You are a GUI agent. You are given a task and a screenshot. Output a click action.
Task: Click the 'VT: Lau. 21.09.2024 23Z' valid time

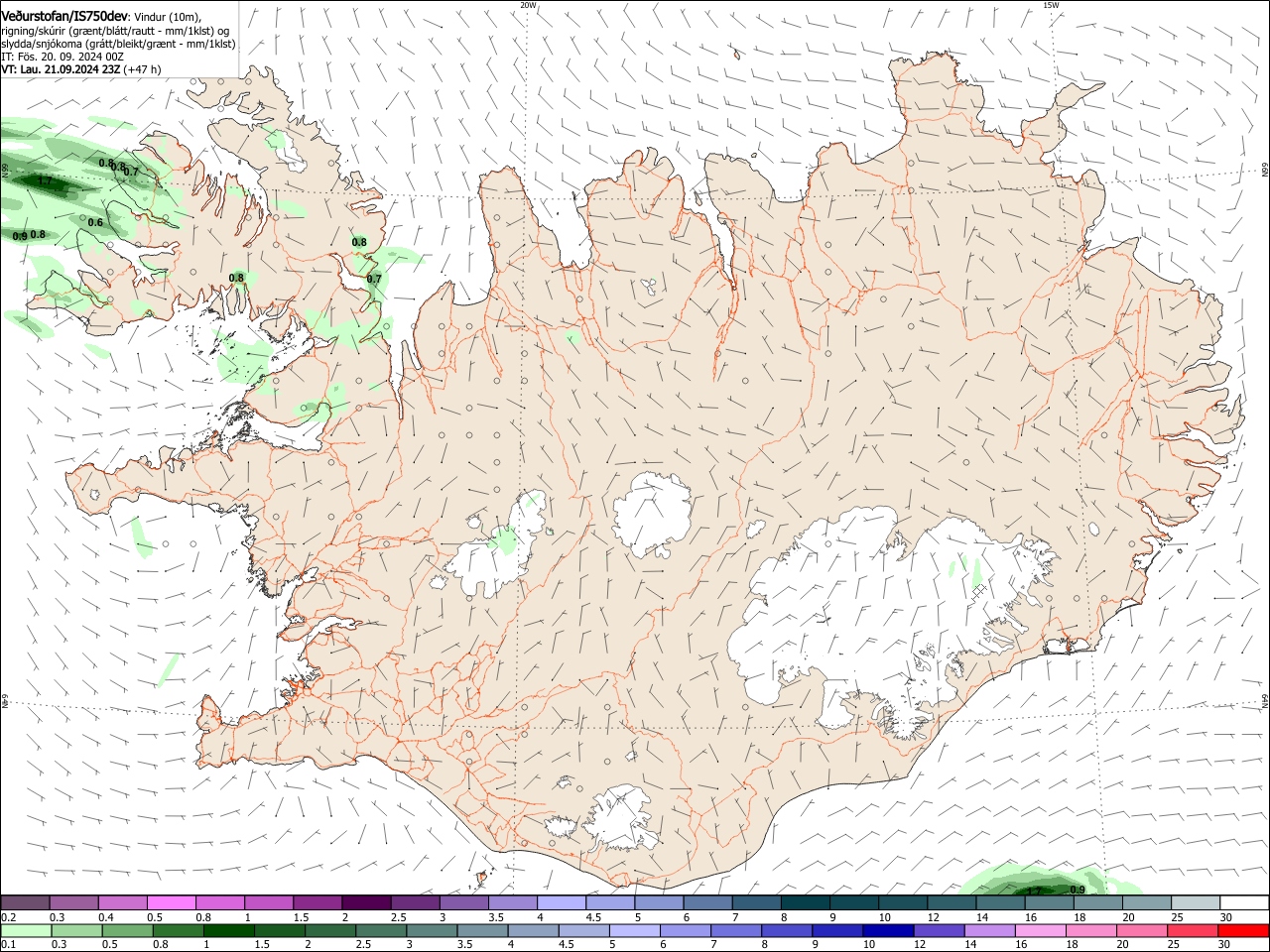click(61, 69)
